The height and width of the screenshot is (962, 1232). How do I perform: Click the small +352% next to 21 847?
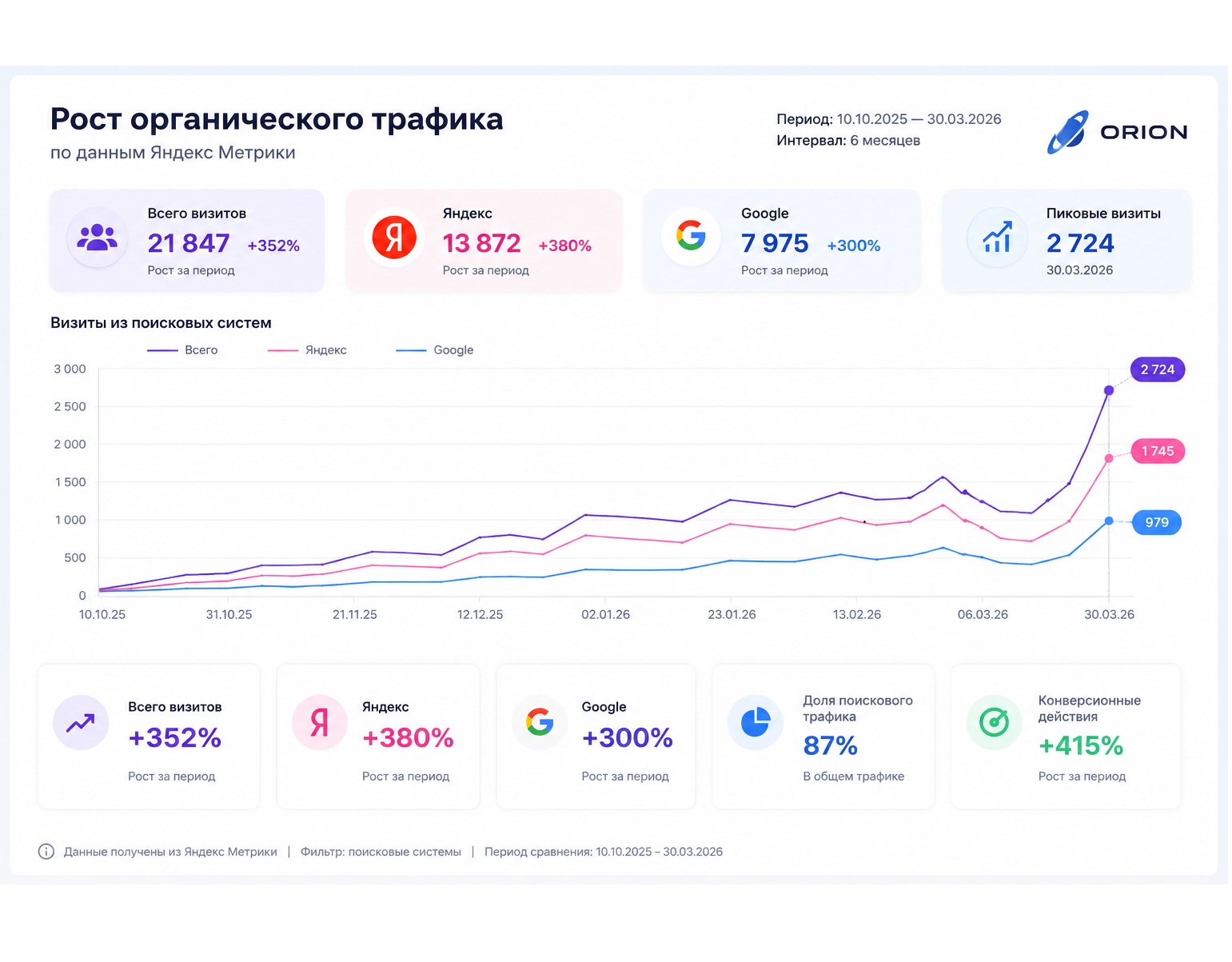pyautogui.click(x=273, y=245)
